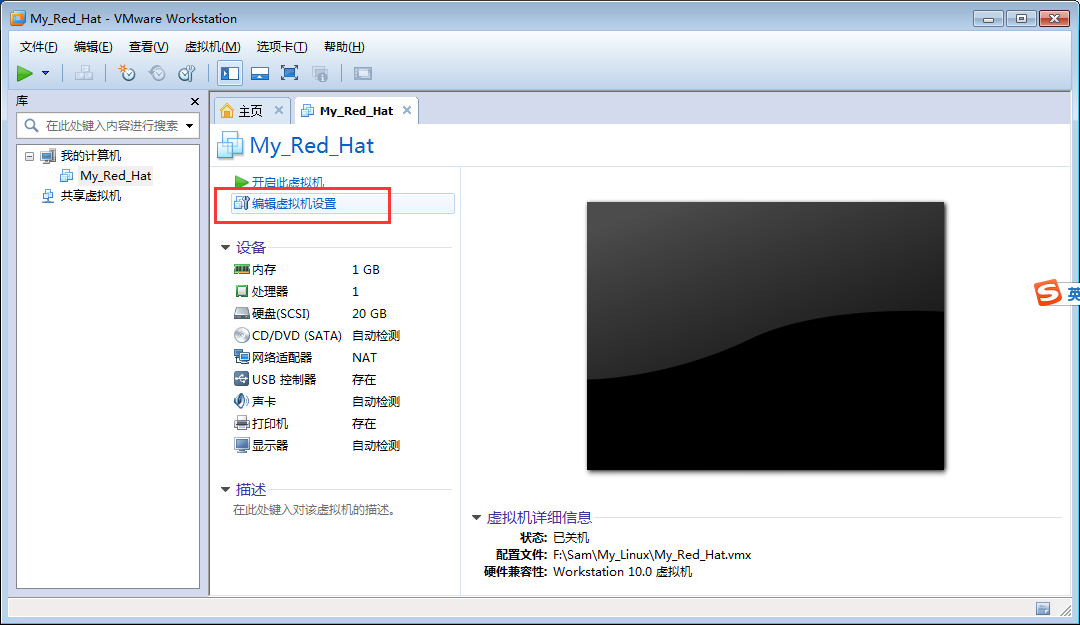Close the My_Red_Hat tab

pyautogui.click(x=407, y=110)
